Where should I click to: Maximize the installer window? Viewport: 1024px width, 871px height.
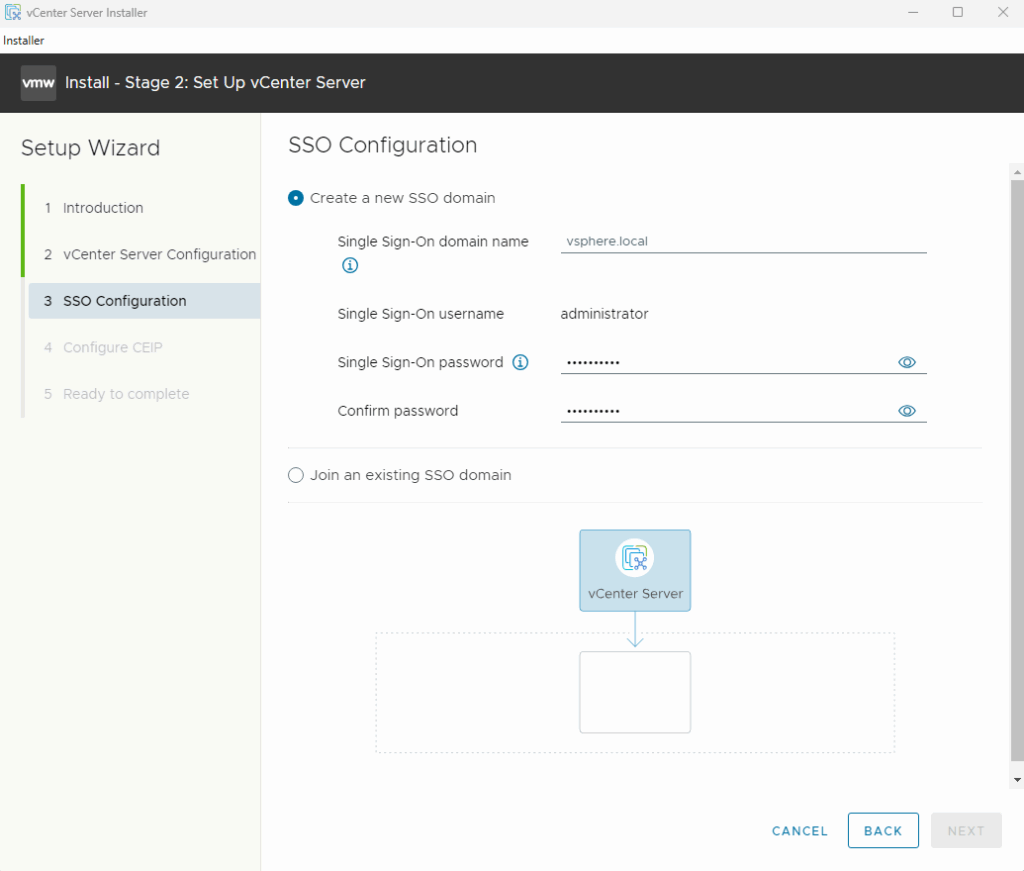pyautogui.click(x=957, y=12)
